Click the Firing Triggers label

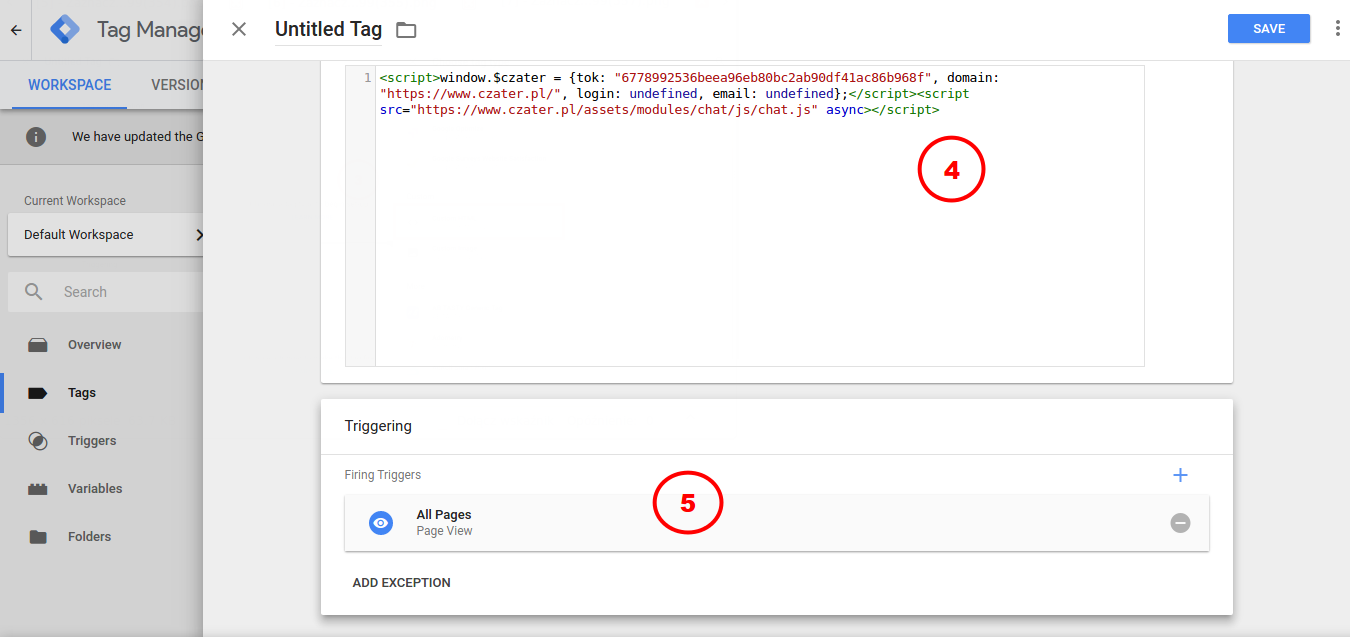tap(383, 475)
